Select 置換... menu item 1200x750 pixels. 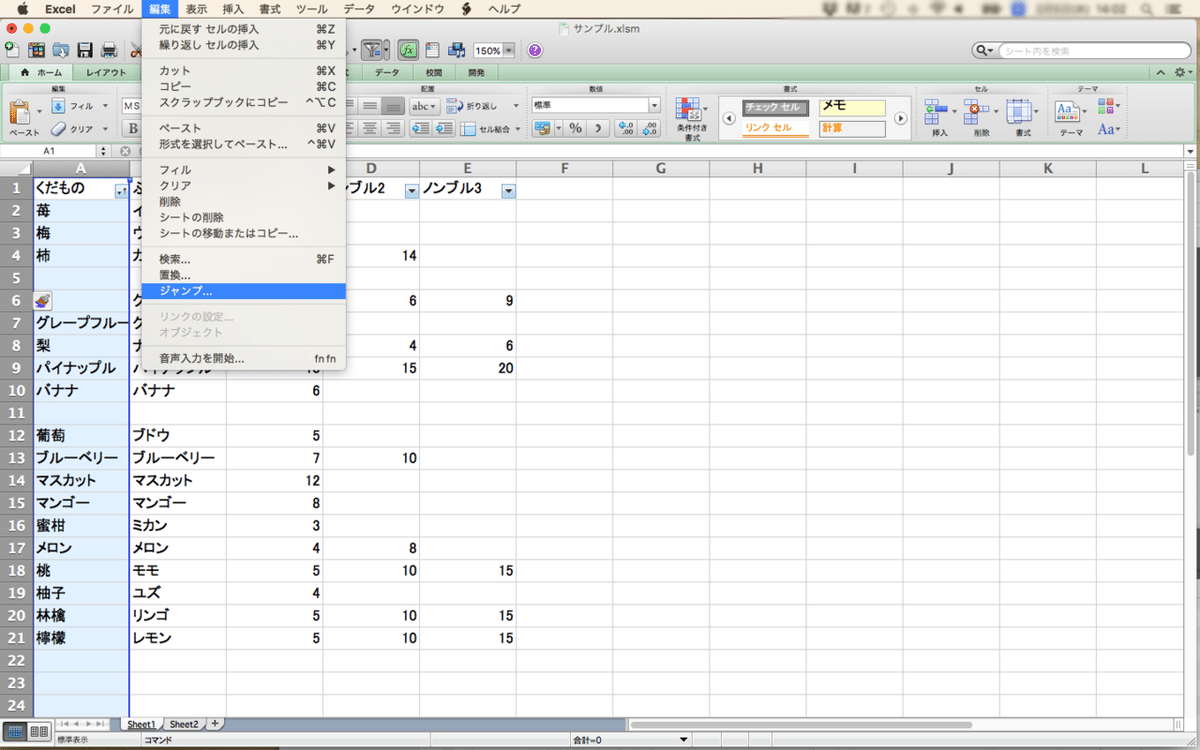coord(243,274)
